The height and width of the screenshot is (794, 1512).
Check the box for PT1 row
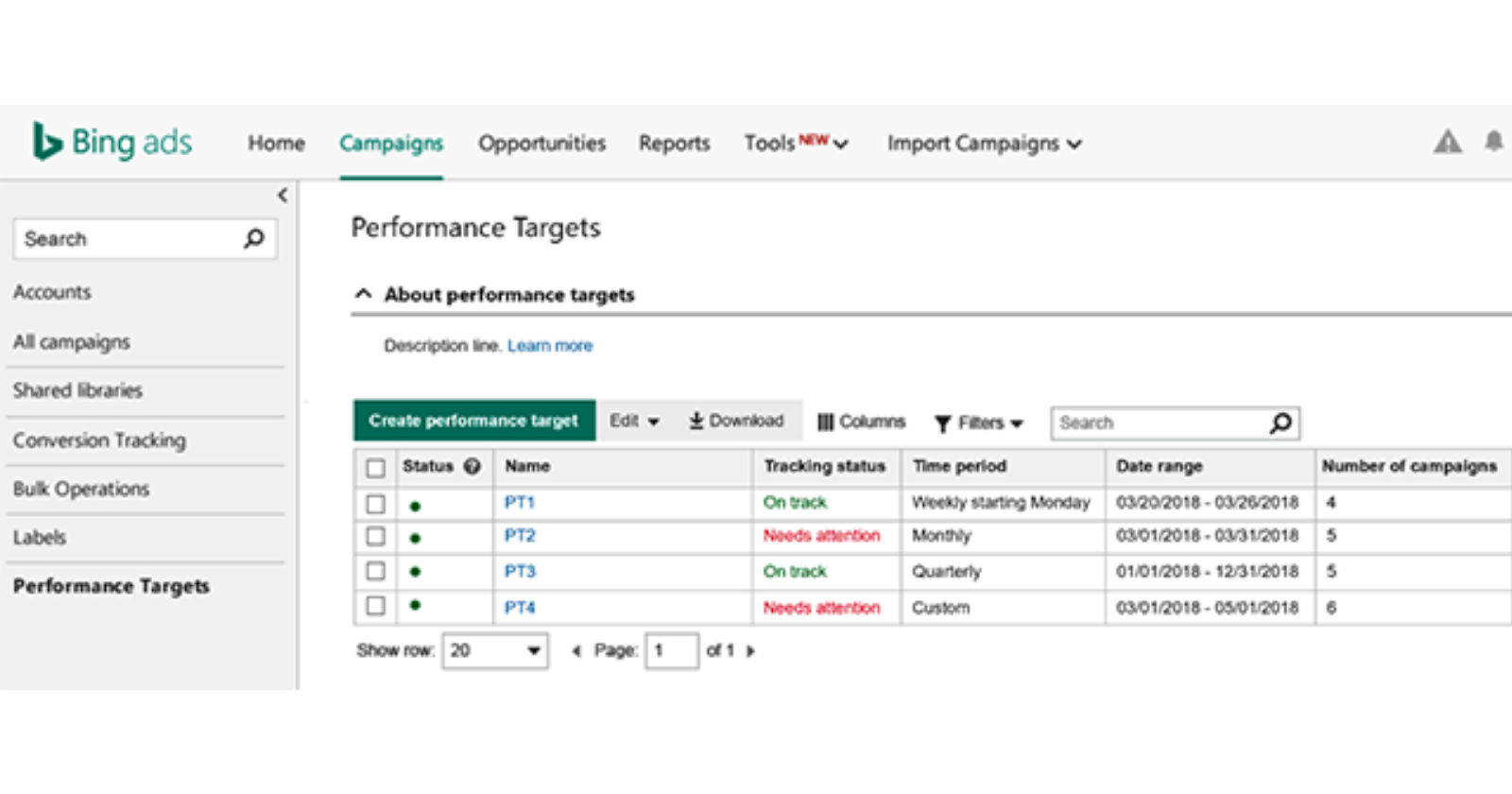coord(375,504)
